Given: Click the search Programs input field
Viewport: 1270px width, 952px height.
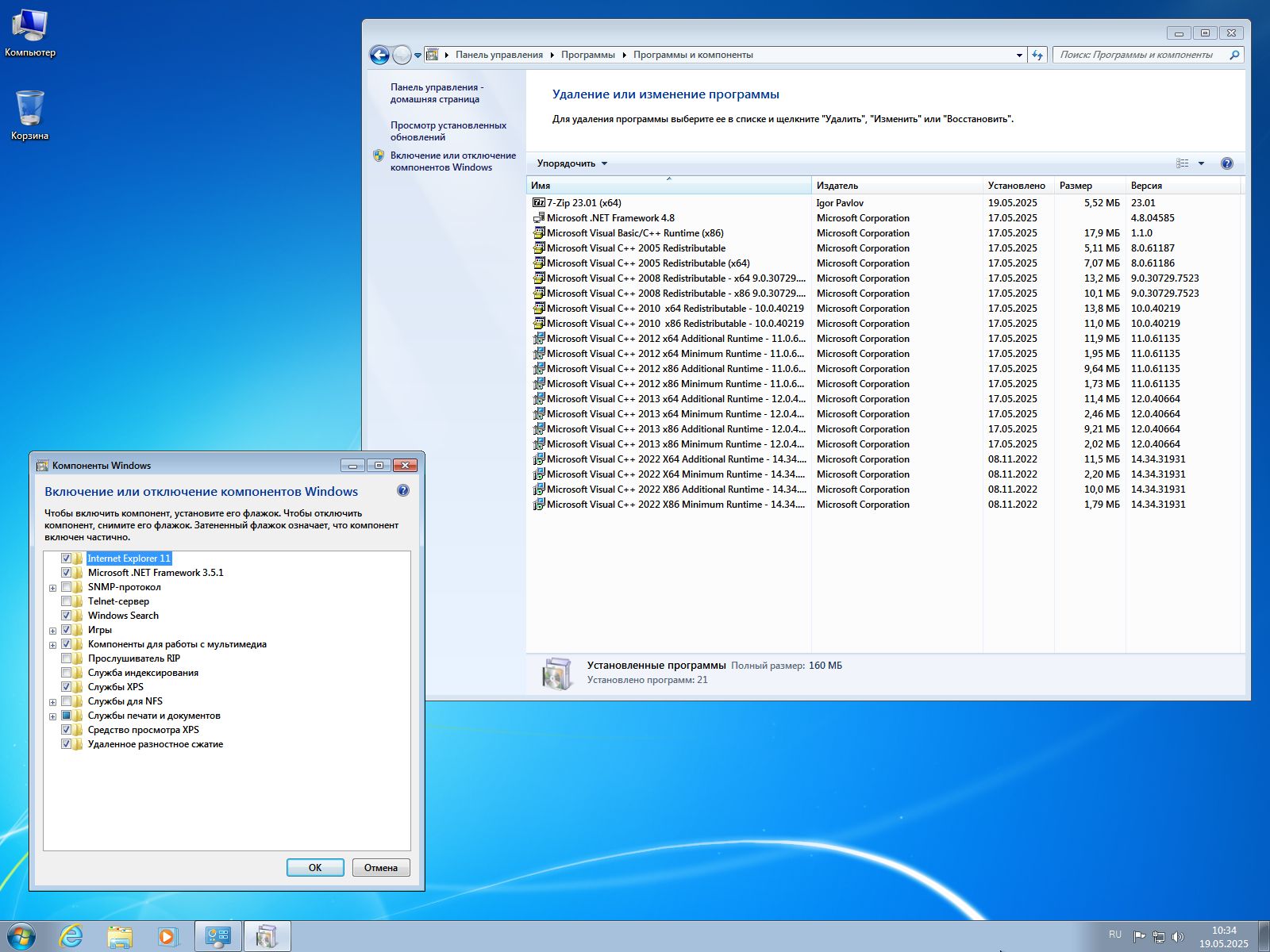Looking at the screenshot, I should 1141,55.
